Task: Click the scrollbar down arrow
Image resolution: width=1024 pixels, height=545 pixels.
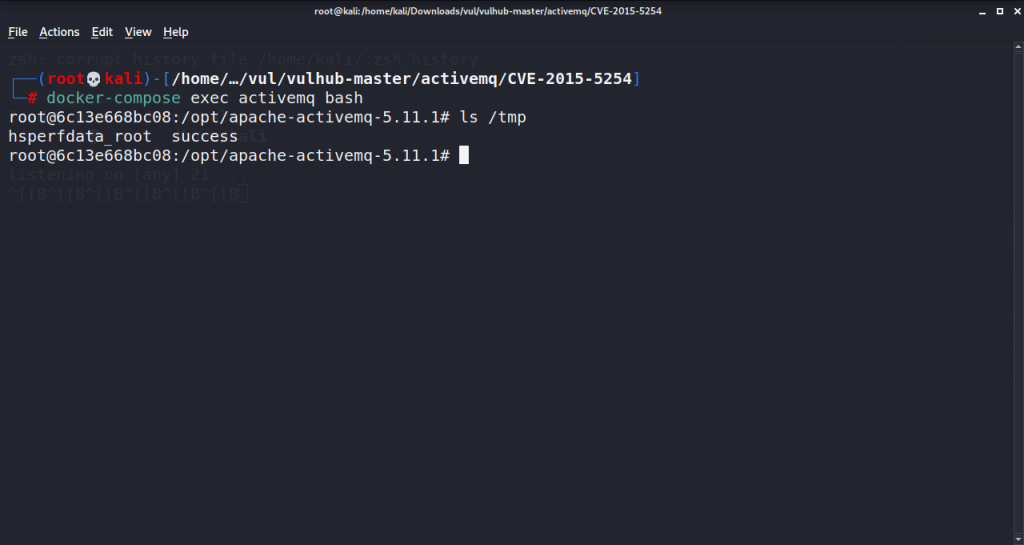Action: pyautogui.click(x=1018, y=540)
